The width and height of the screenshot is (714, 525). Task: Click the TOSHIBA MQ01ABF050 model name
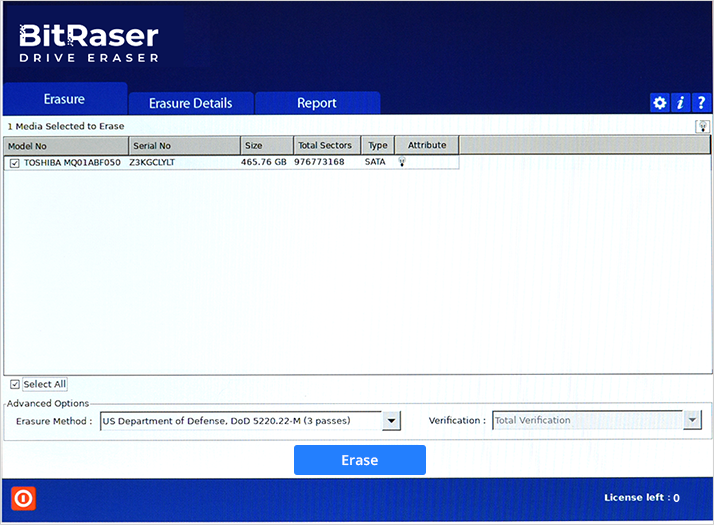[72, 163]
